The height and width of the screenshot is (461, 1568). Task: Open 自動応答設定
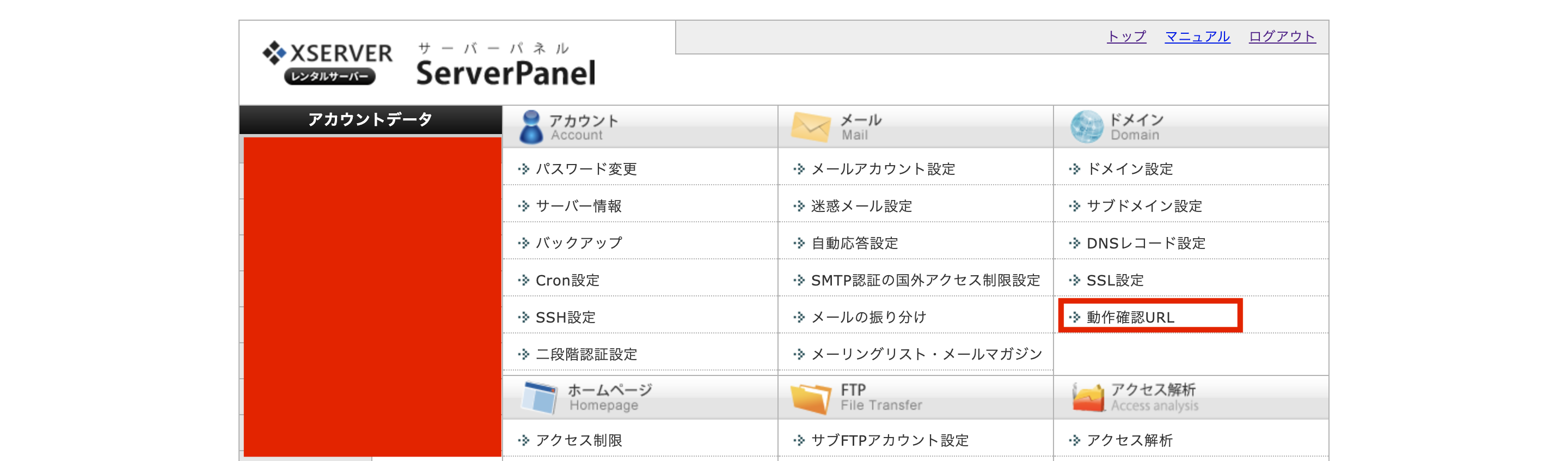pos(855,243)
